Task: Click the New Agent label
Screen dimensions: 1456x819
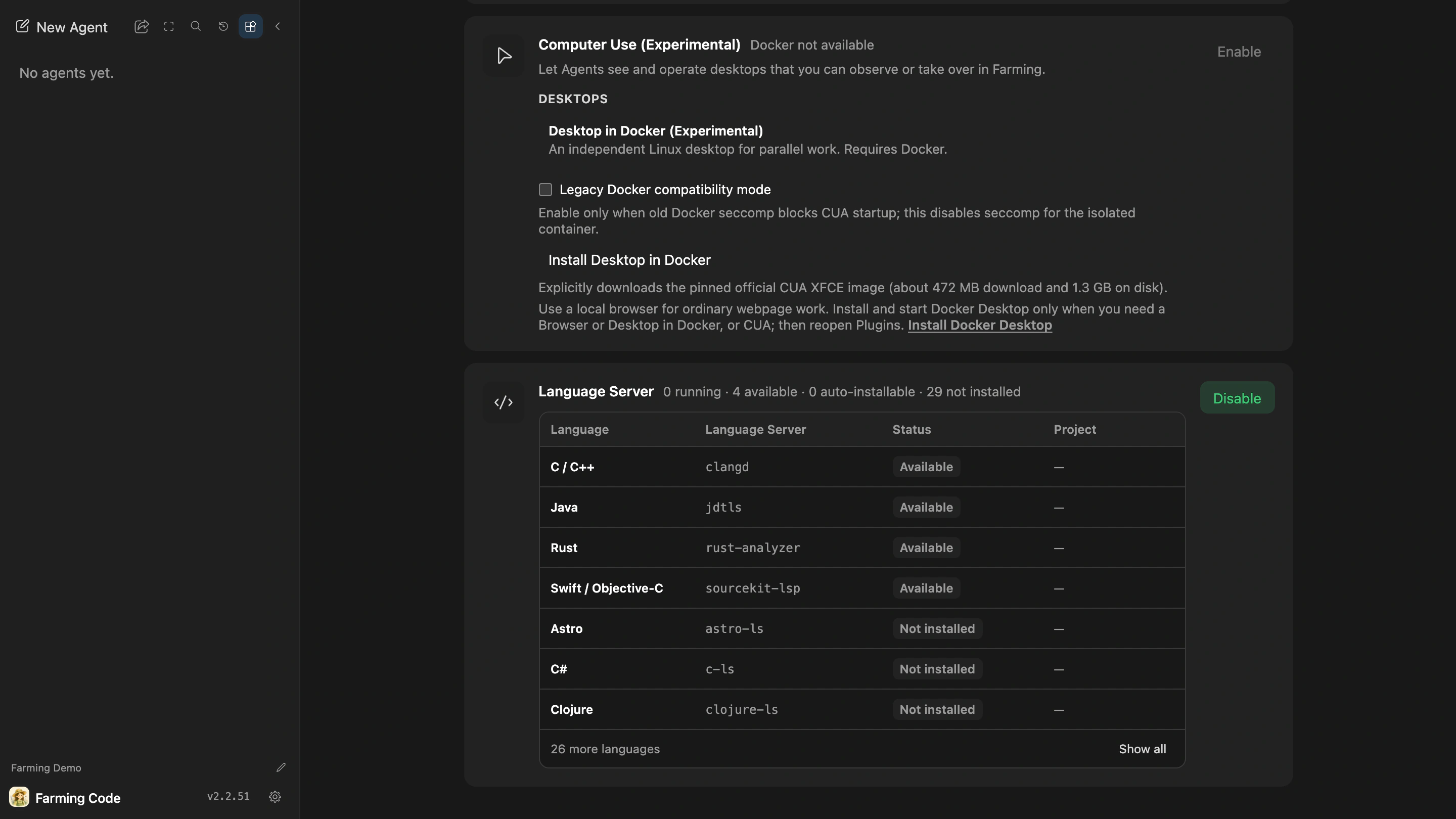Action: (x=72, y=27)
